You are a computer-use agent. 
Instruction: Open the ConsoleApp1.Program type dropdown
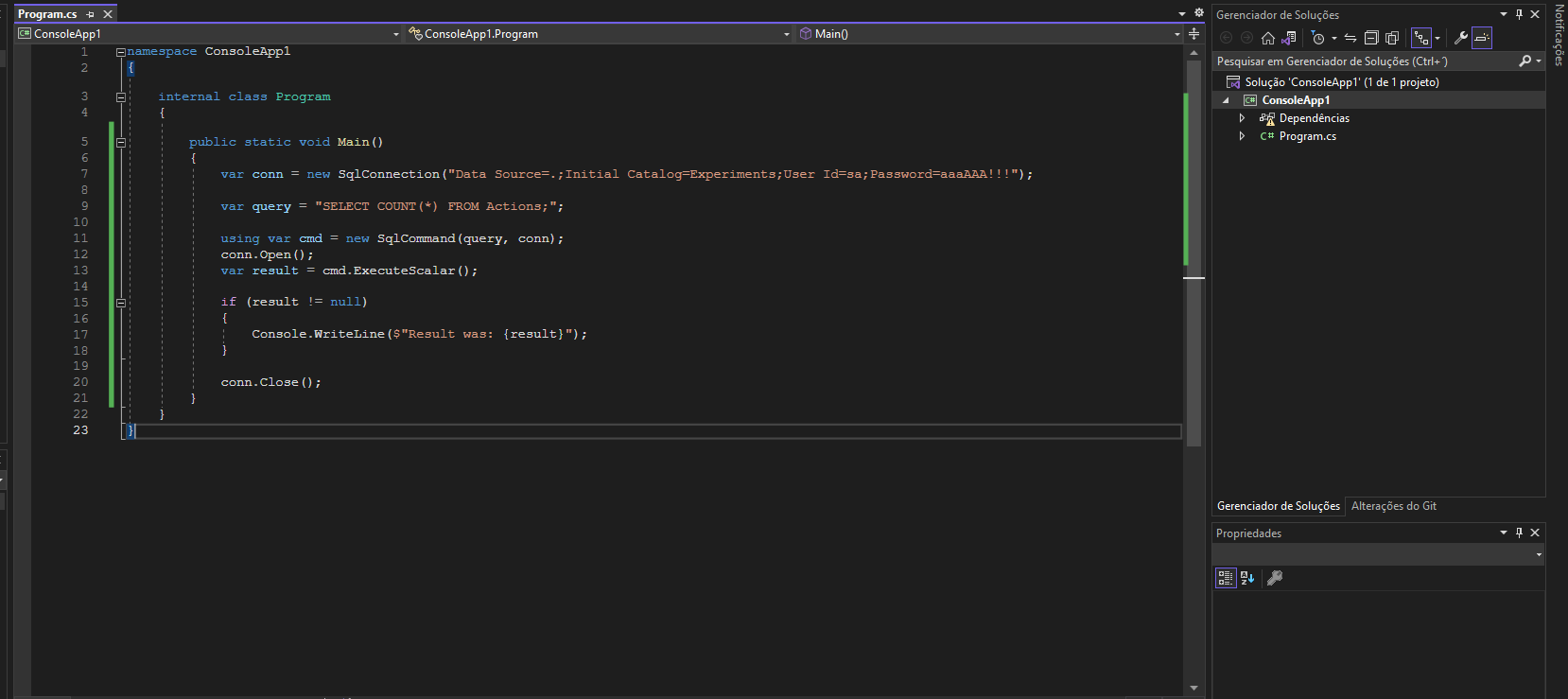pos(600,34)
